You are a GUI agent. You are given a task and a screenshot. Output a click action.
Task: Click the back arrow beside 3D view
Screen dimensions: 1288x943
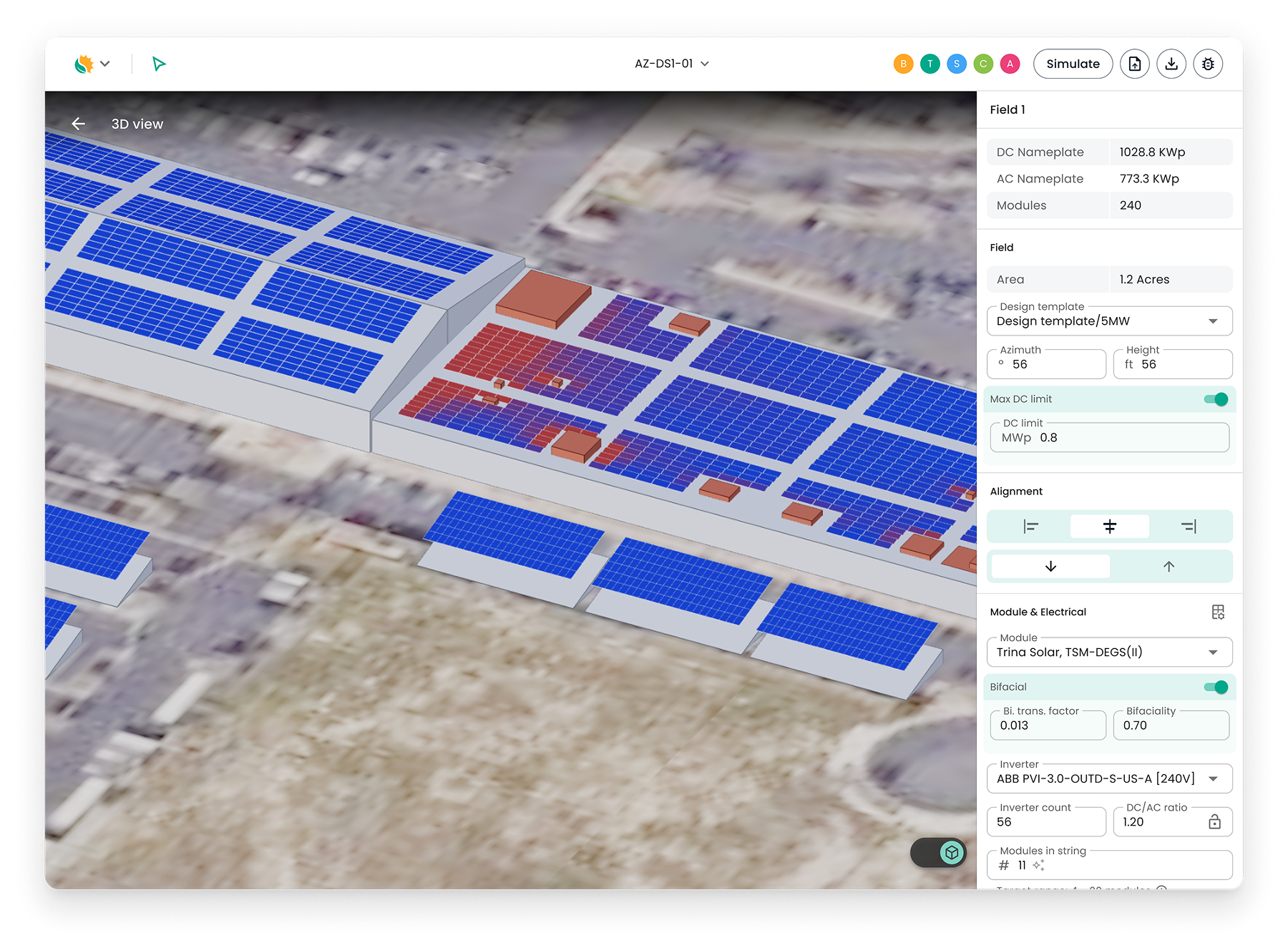79,124
